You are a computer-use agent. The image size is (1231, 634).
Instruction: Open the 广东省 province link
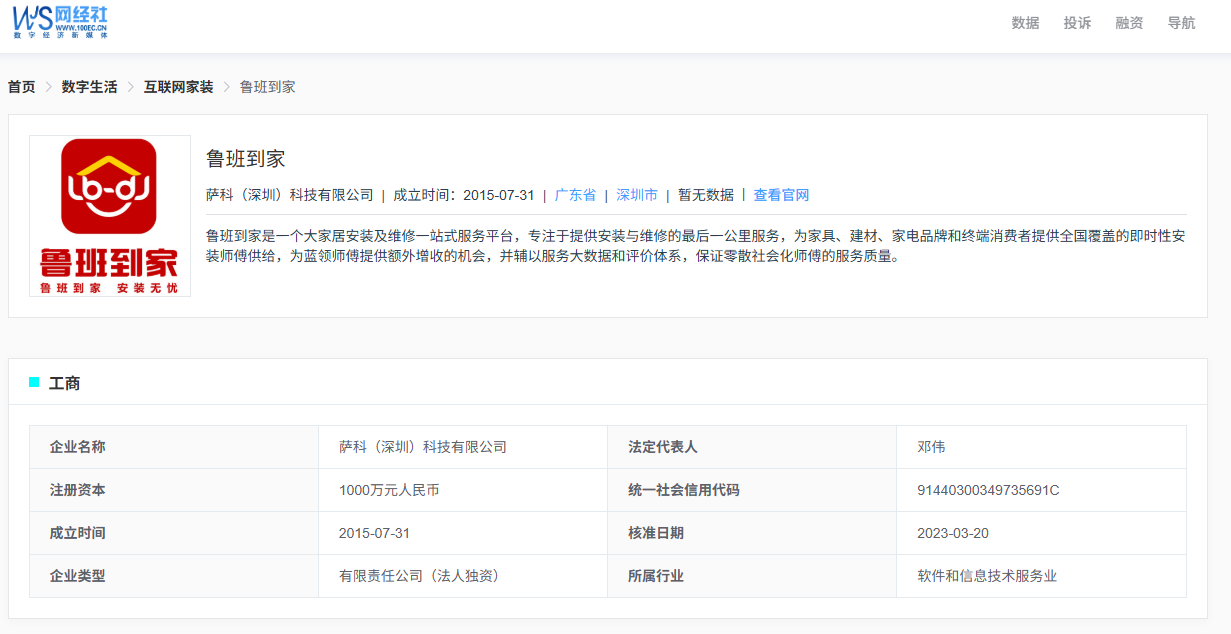pos(575,195)
